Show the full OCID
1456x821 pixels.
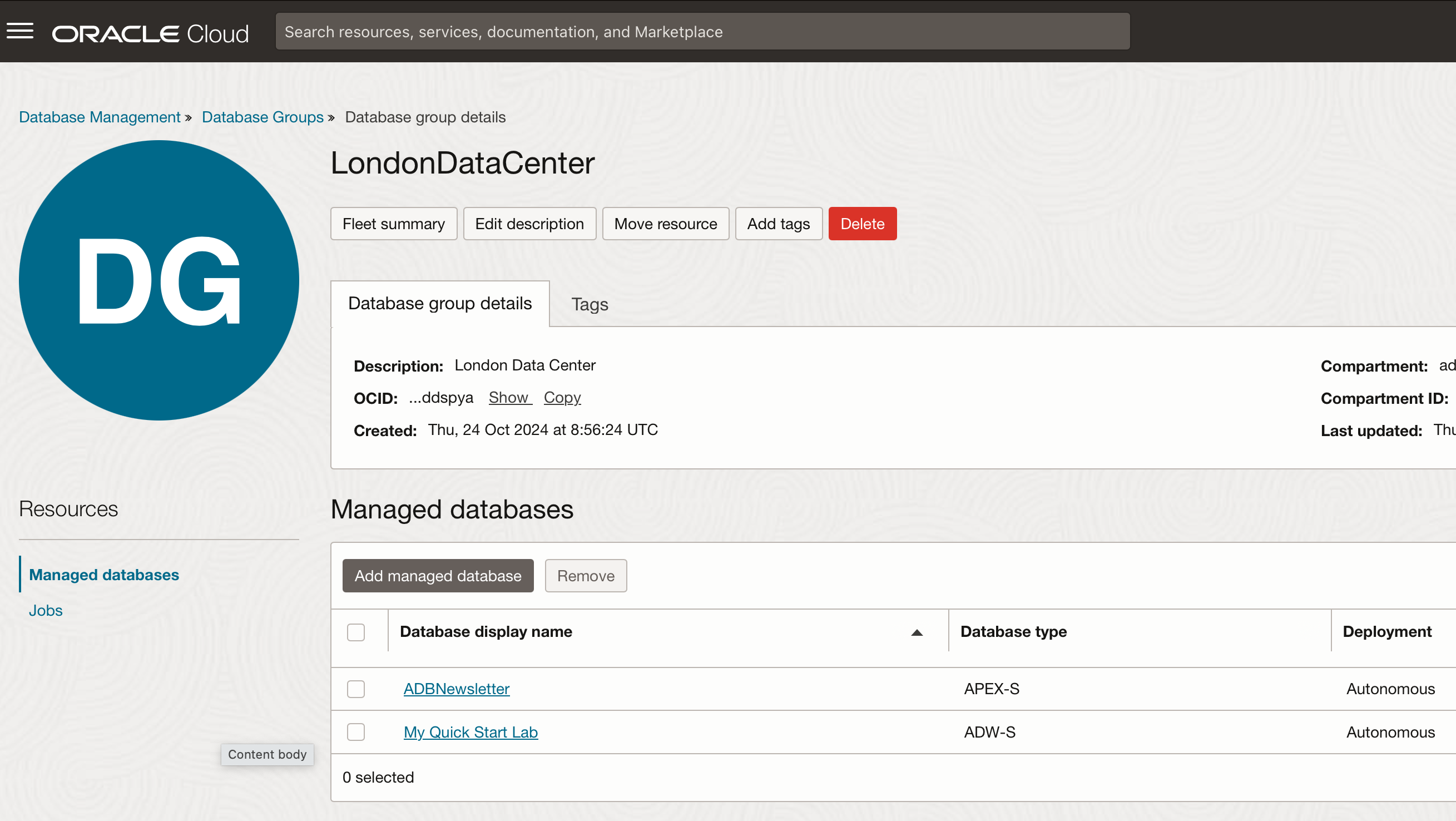(509, 398)
